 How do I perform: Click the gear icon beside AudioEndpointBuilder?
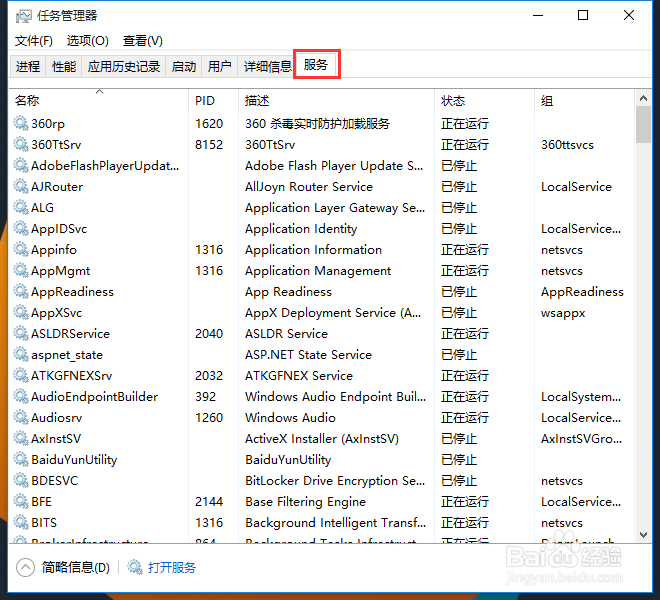(21, 396)
